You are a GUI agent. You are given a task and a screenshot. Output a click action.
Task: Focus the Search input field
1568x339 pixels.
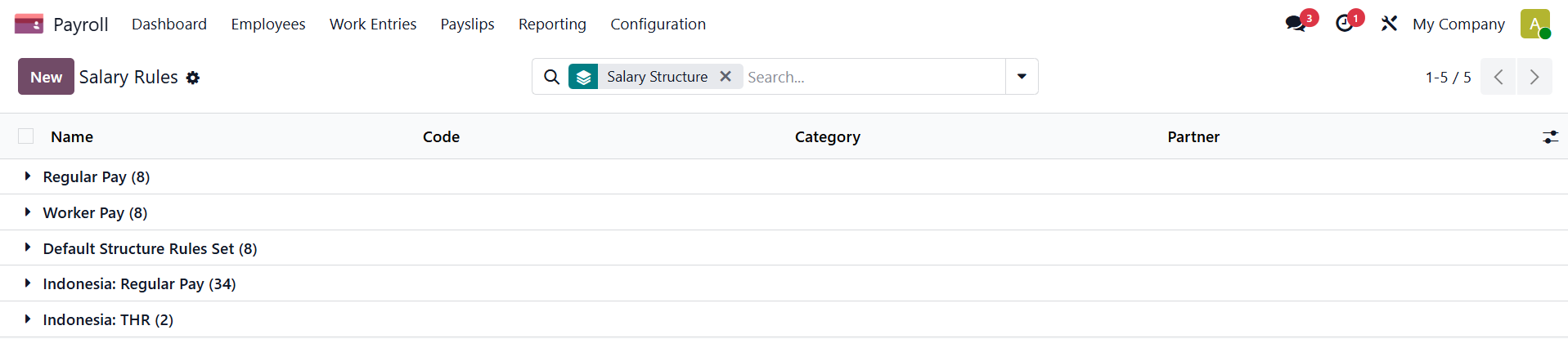pyautogui.click(x=874, y=77)
